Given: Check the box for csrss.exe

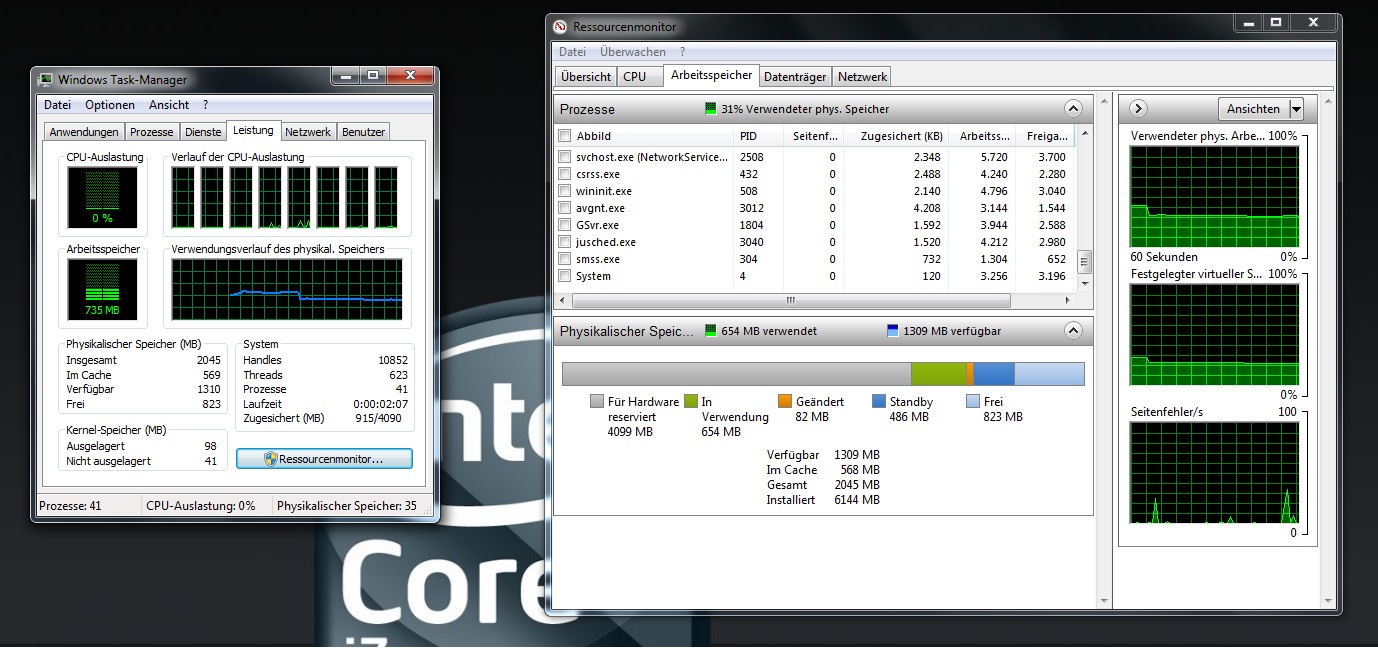Looking at the screenshot, I should pyautogui.click(x=565, y=174).
